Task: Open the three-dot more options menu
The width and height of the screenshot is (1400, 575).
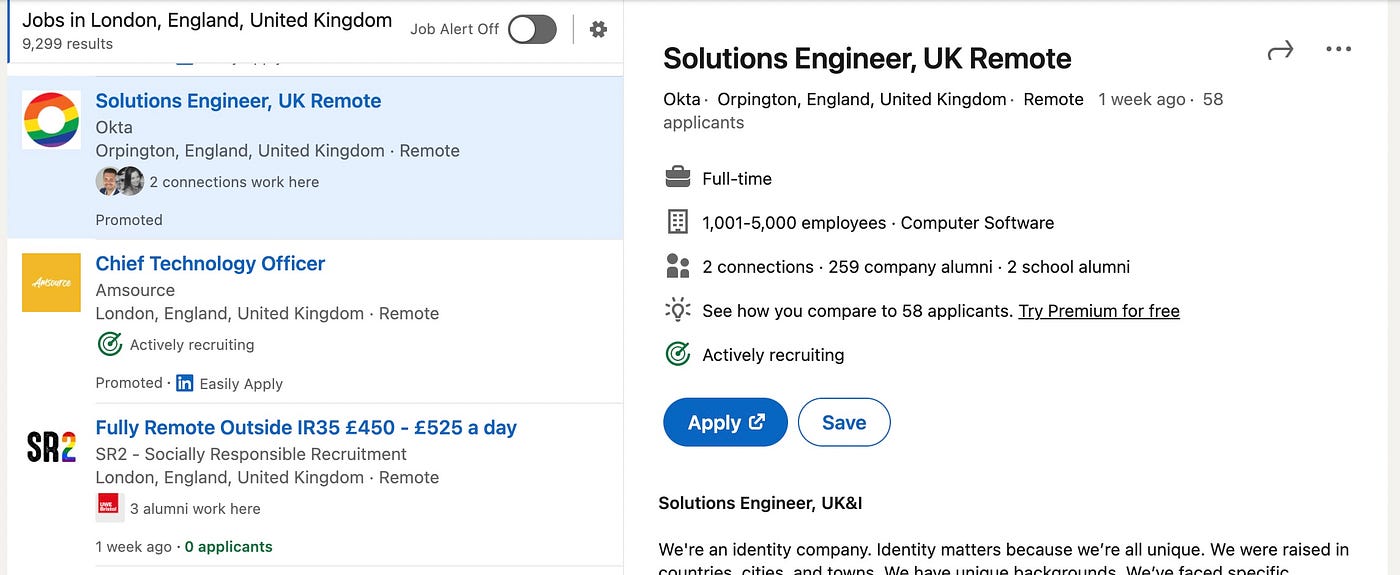Action: coord(1338,50)
